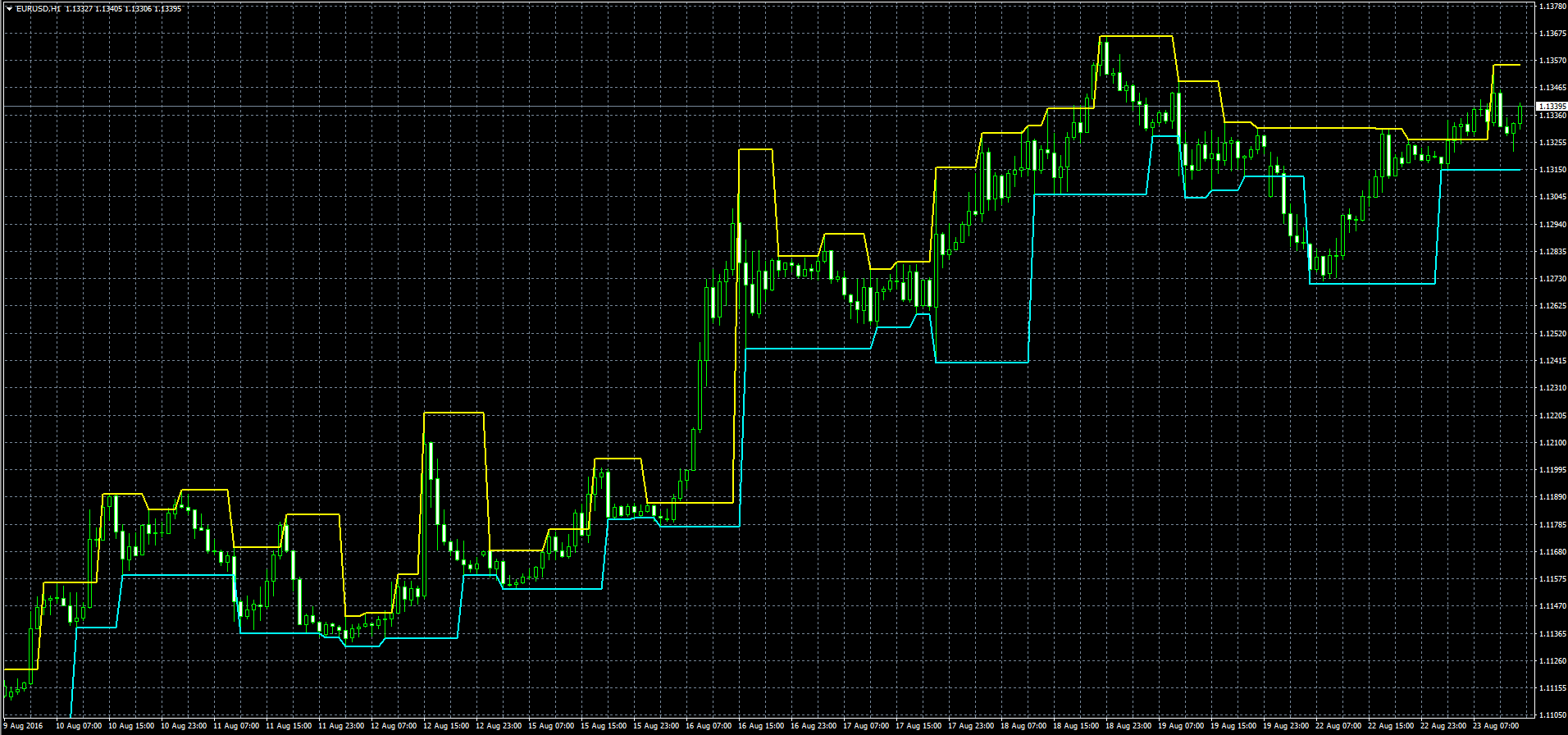Click the 18 Aug 23:00 time label
Image resolution: width=1568 pixels, height=735 pixels.
pyautogui.click(x=1129, y=726)
